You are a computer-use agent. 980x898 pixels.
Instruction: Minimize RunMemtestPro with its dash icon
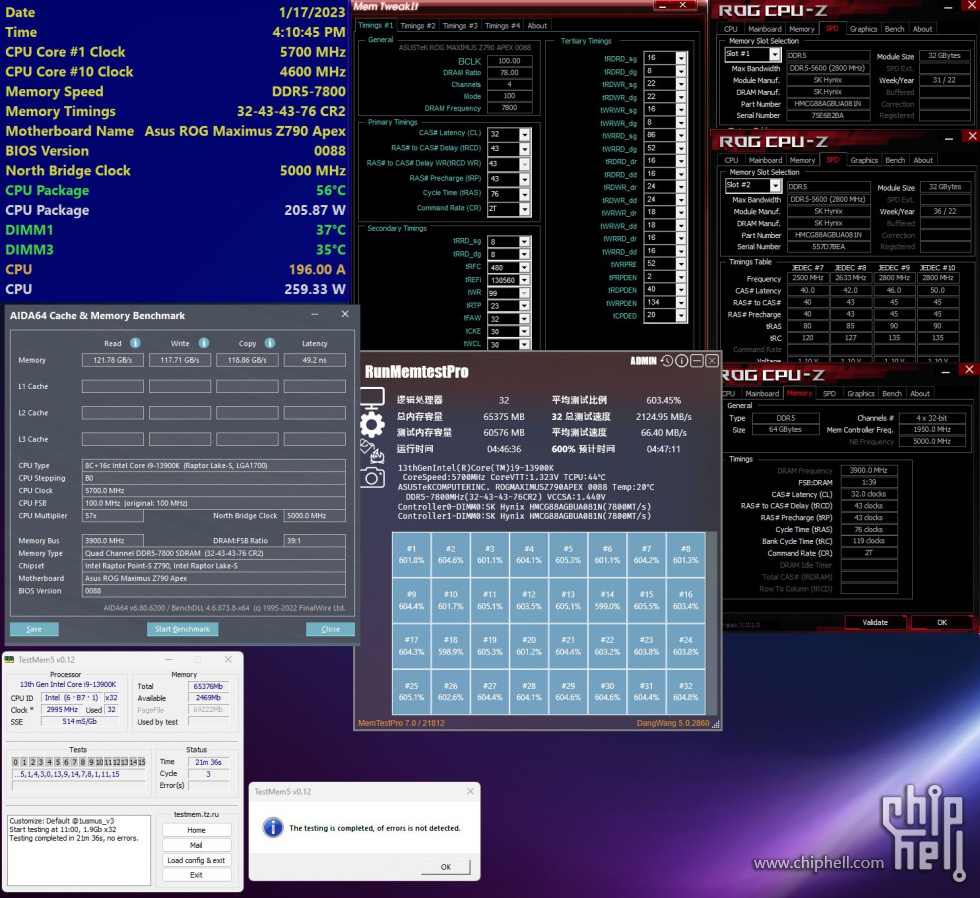(x=696, y=361)
